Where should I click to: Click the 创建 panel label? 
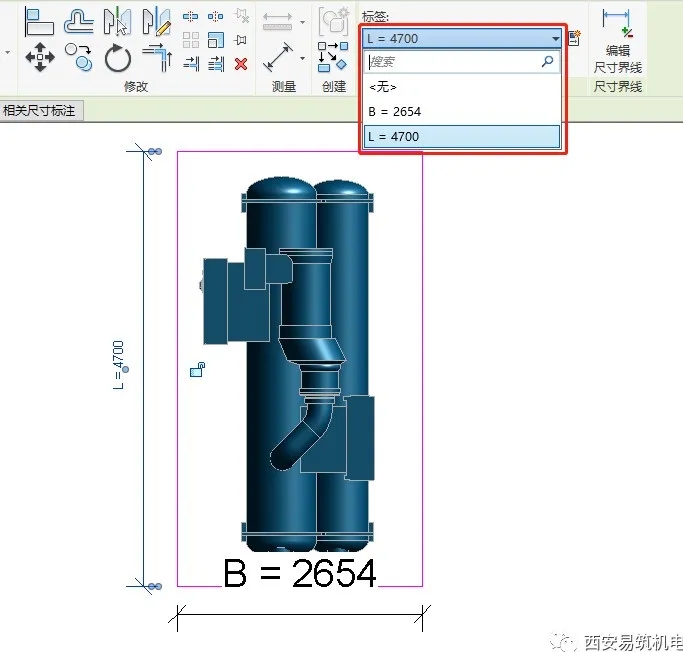pos(334,86)
